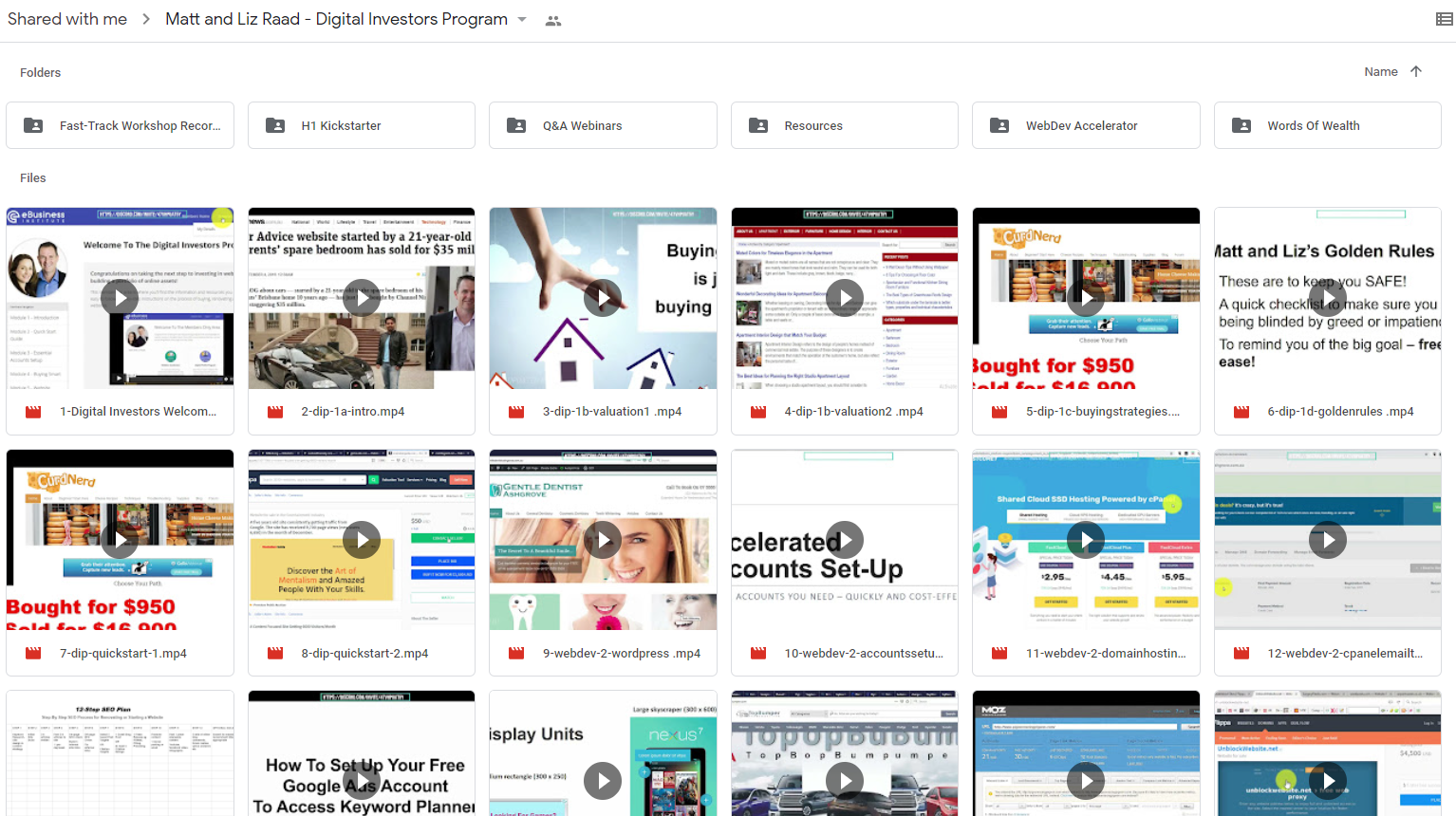Screen dimensions: 1456x816
Task: Go back to Shared with me
Action: [x=66, y=19]
